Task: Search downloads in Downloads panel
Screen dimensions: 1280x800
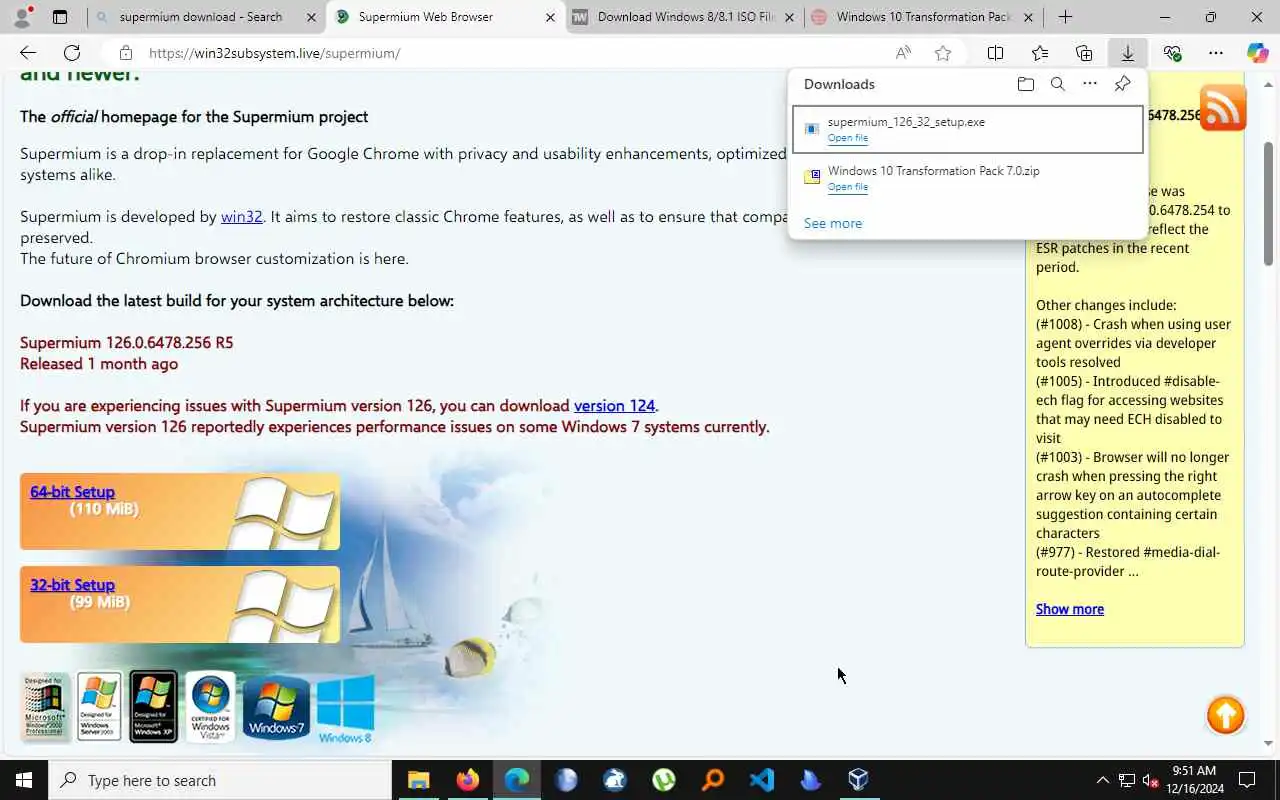Action: point(1057,84)
